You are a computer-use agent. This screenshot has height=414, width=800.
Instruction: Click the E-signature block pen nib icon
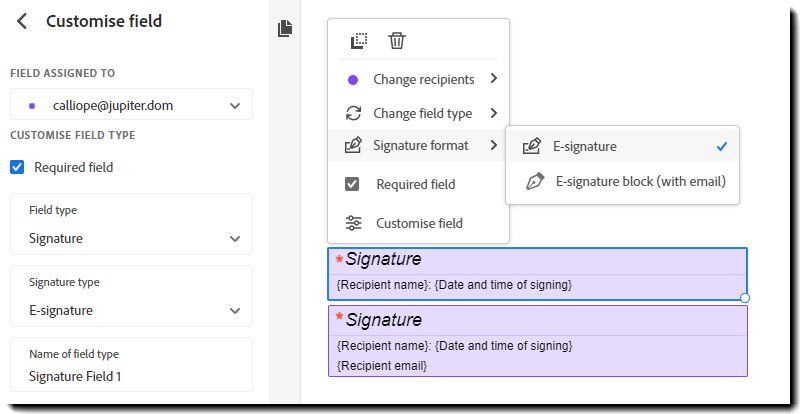click(x=534, y=181)
